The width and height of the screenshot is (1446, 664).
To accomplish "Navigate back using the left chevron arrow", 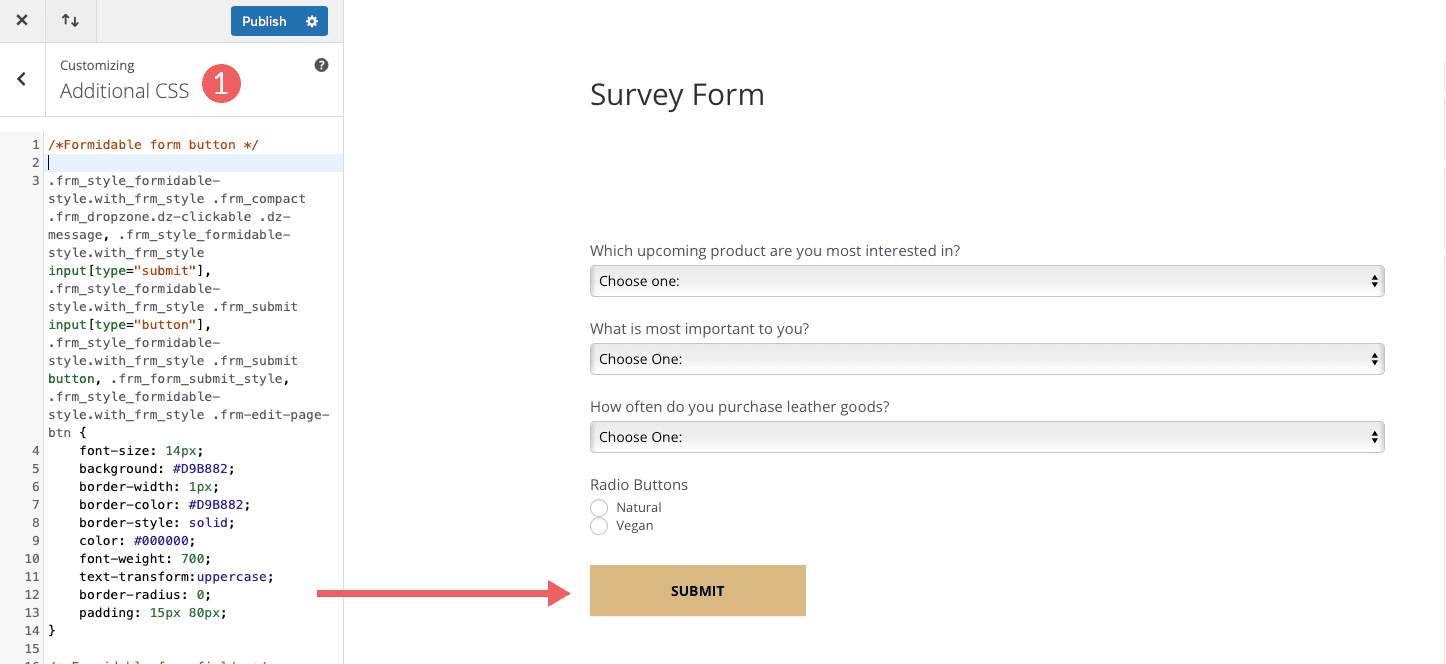I will (21, 79).
